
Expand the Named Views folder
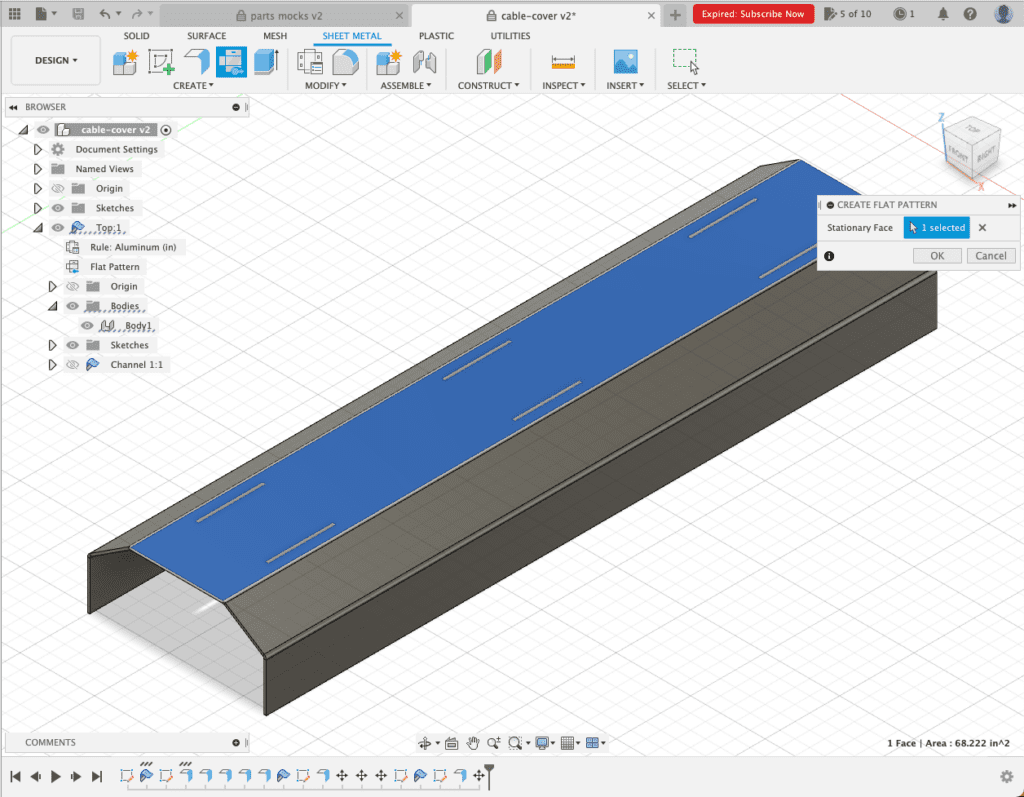(39, 169)
